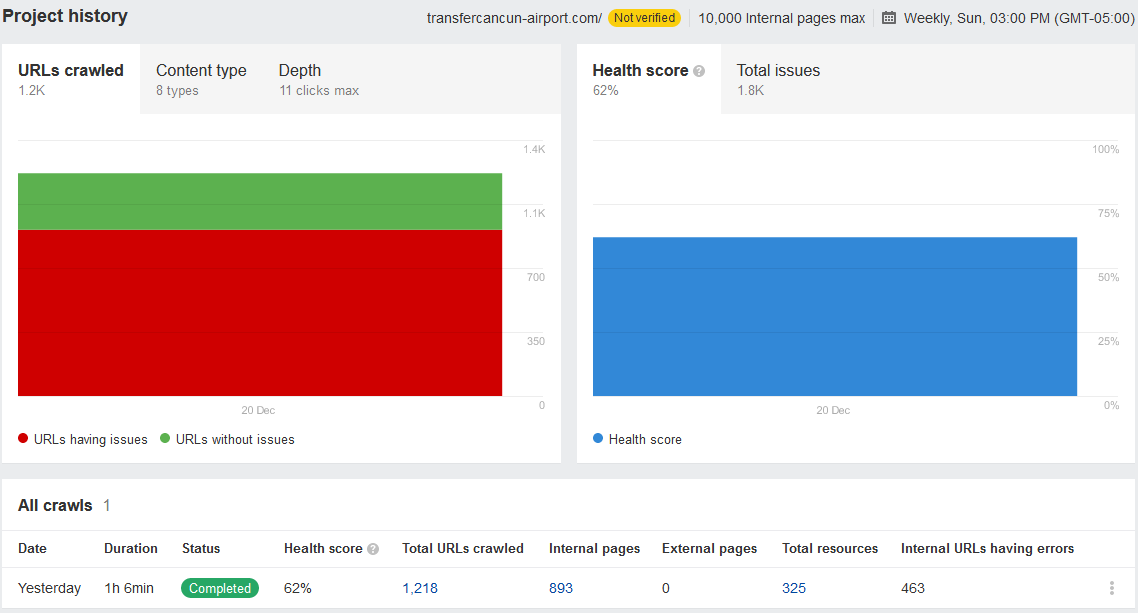Click the Not verified badge
The height and width of the screenshot is (613, 1138).
coord(644,18)
